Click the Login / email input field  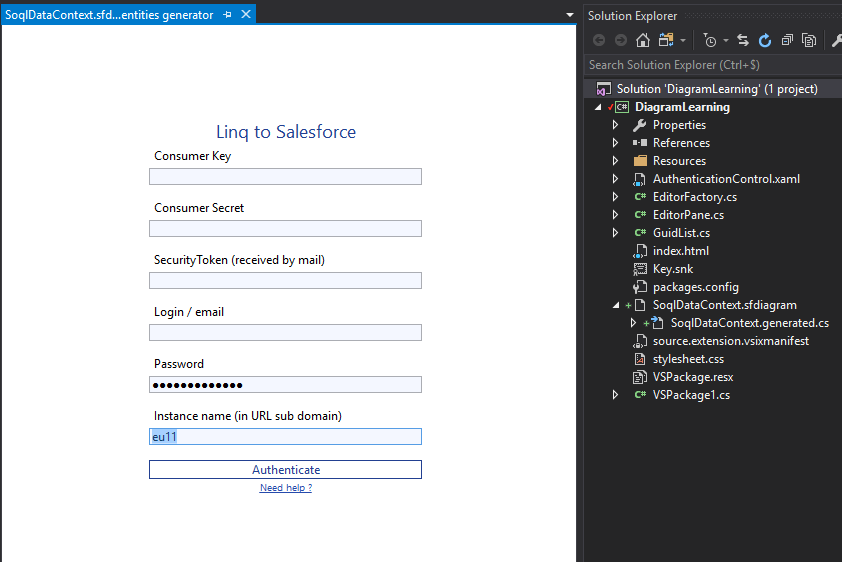point(285,333)
